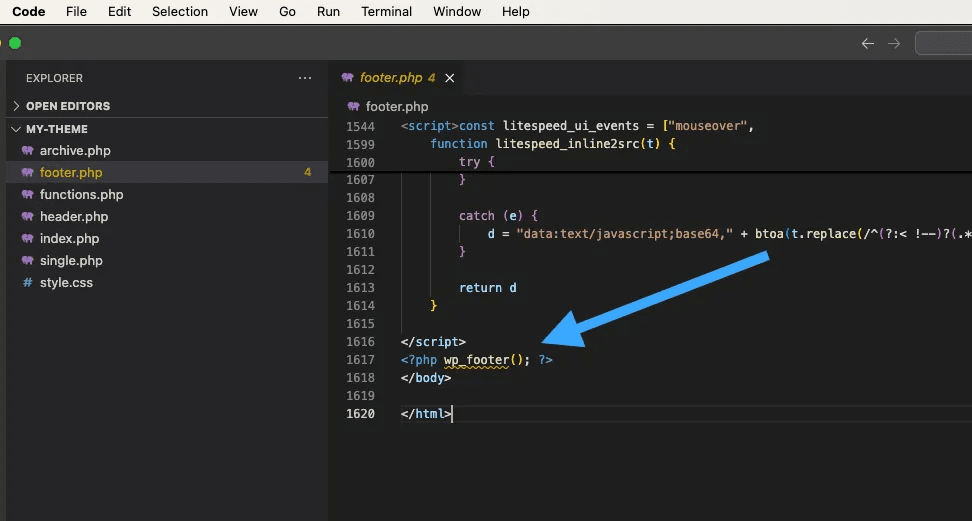Click sticky line function litespeed_inline2src
The image size is (972, 521).
(x=552, y=144)
